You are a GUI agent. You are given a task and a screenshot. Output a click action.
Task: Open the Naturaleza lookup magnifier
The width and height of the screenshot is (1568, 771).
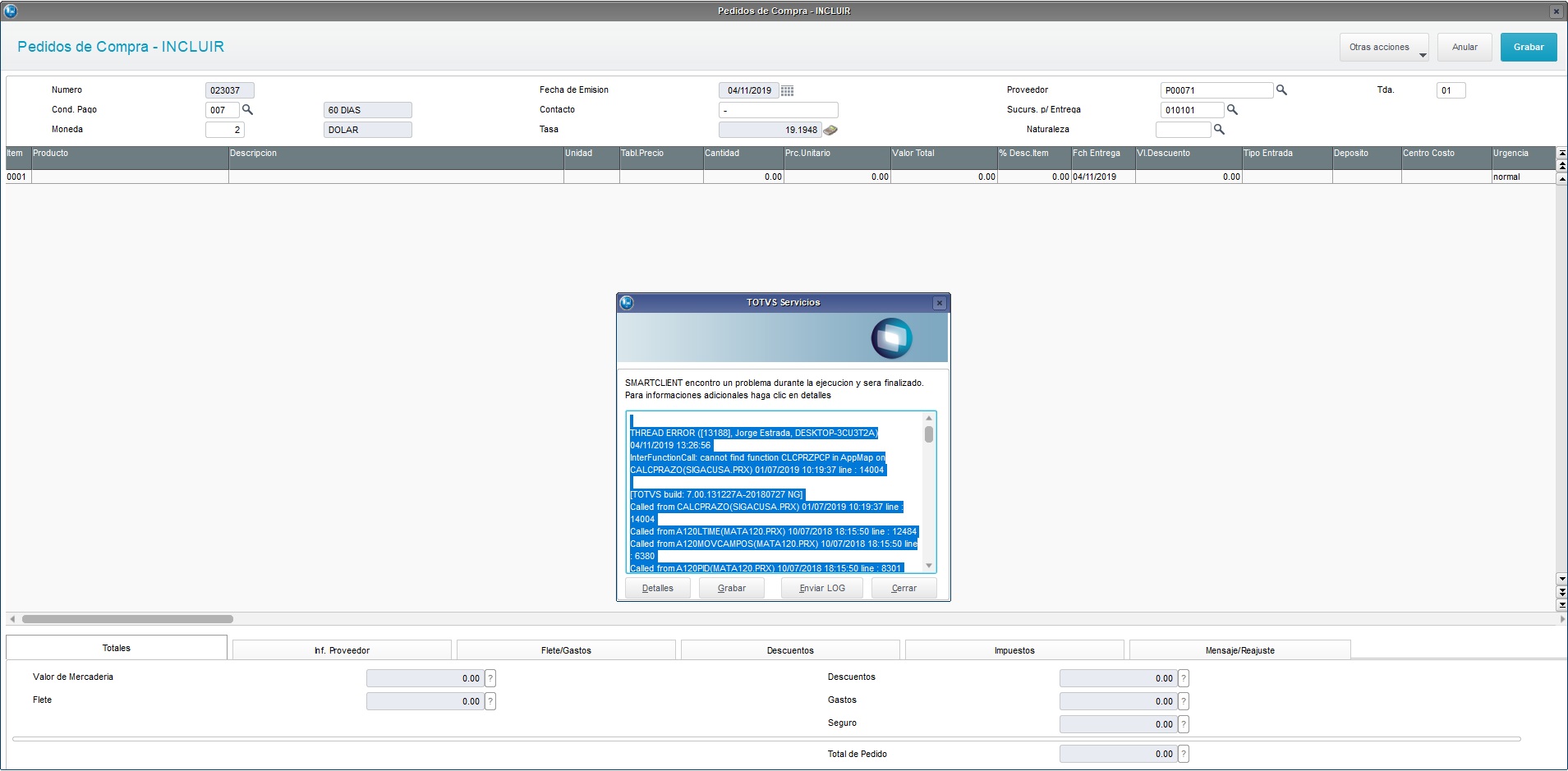point(1219,129)
